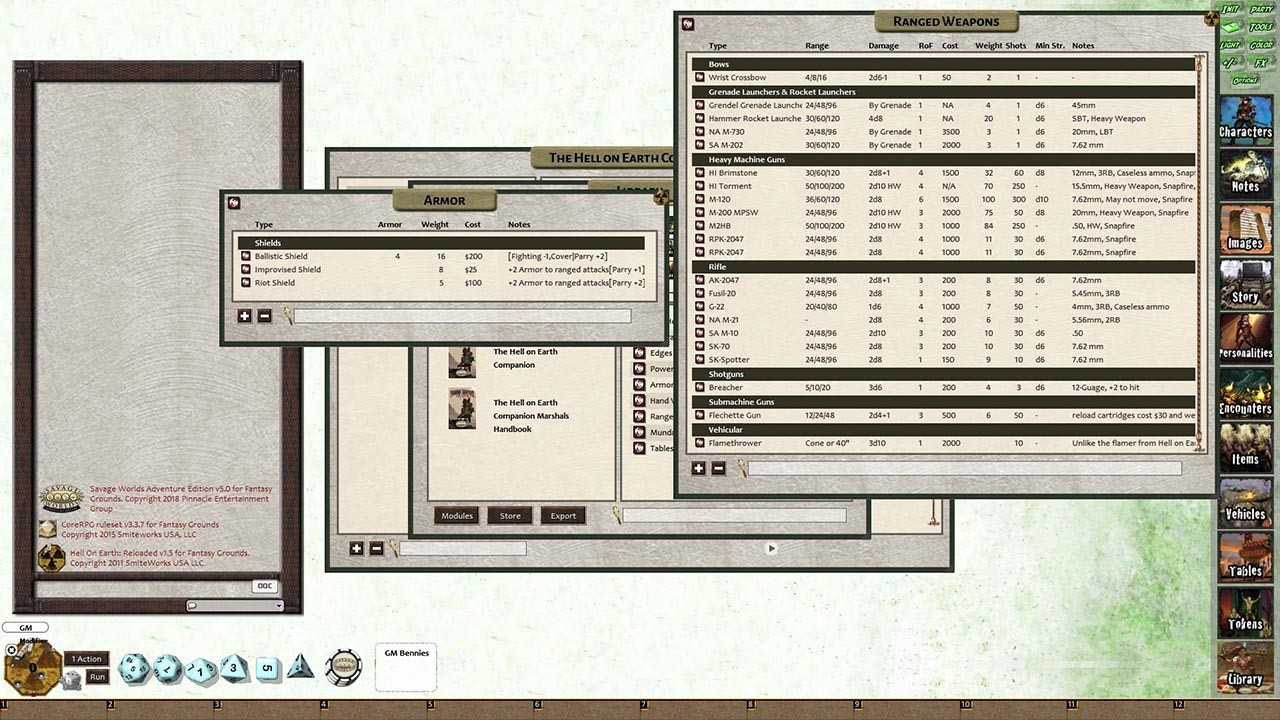Open the Init tracker from the top-right menu

pos(1231,10)
